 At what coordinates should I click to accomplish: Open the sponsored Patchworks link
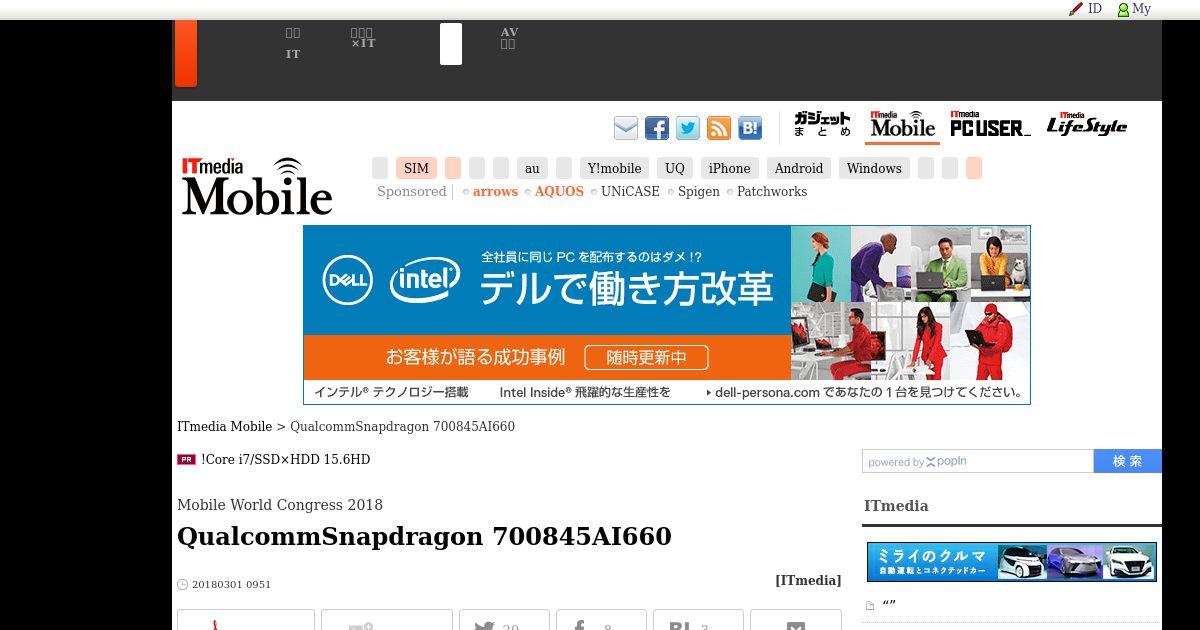tap(772, 192)
